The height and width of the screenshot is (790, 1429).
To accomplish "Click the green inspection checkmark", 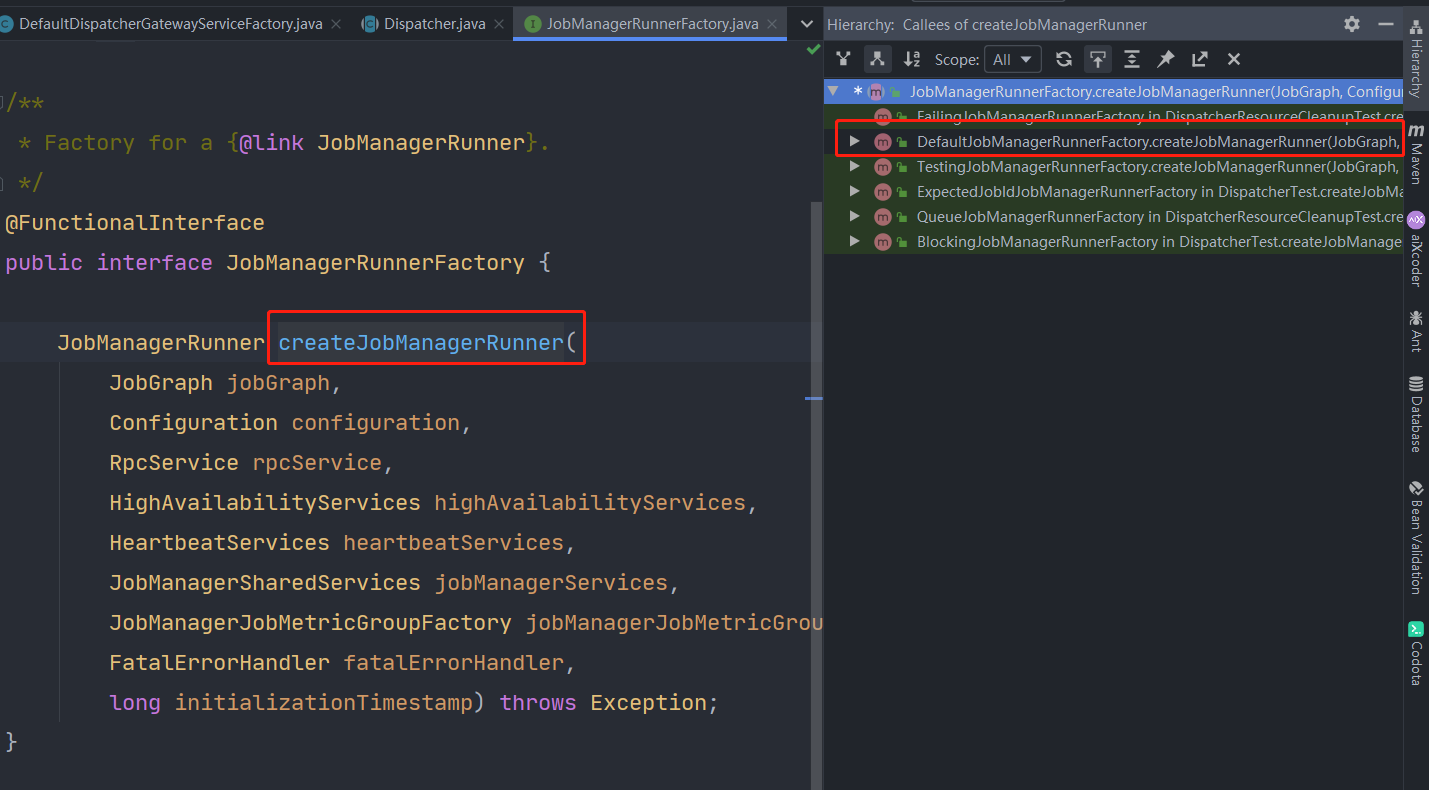I will tap(813, 49).
